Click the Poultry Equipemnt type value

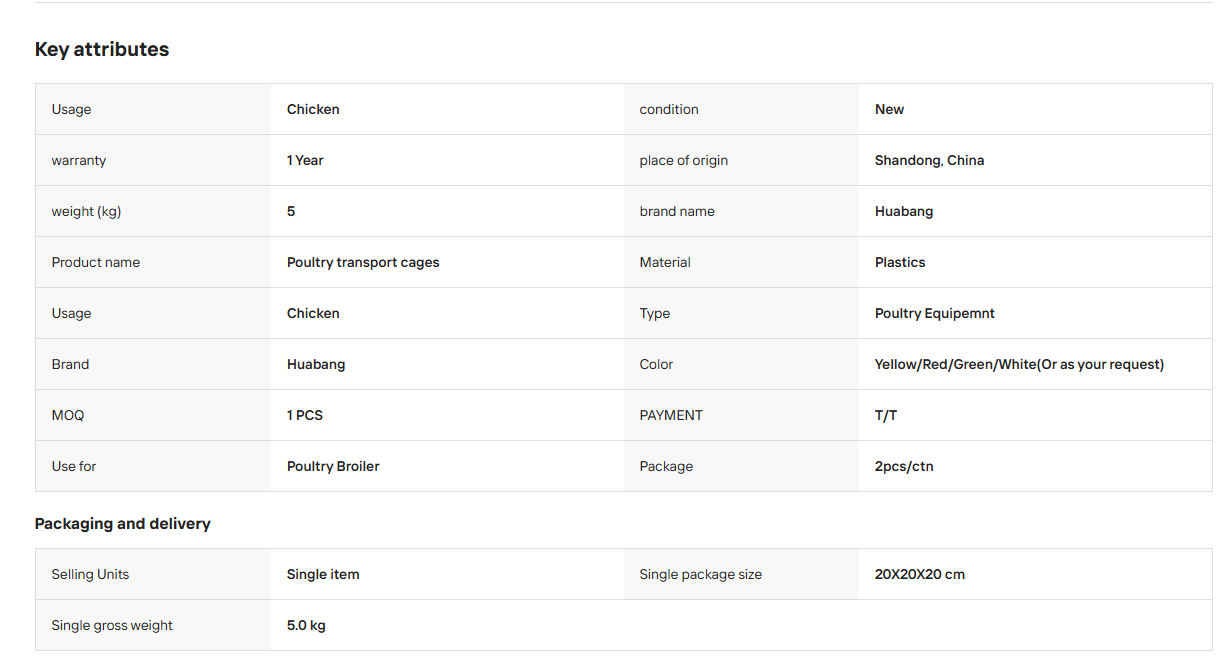pos(935,313)
